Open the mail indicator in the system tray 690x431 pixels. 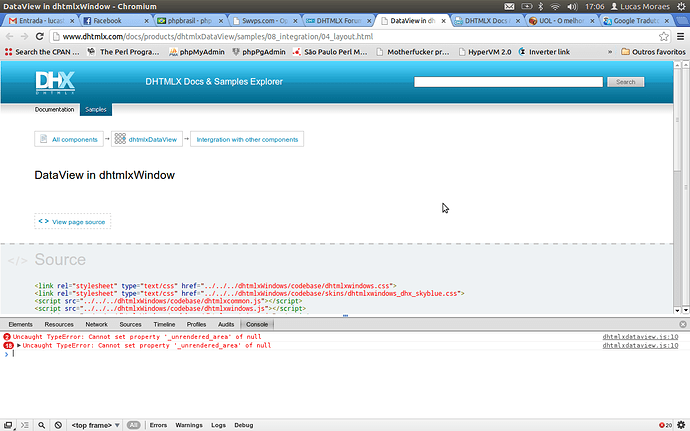(x=509, y=6)
